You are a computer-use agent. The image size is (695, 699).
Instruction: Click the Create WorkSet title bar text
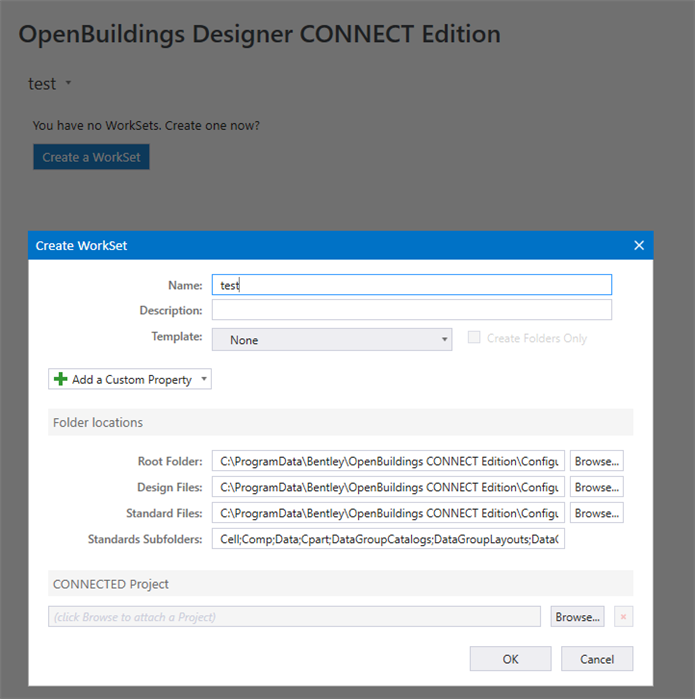pos(82,246)
